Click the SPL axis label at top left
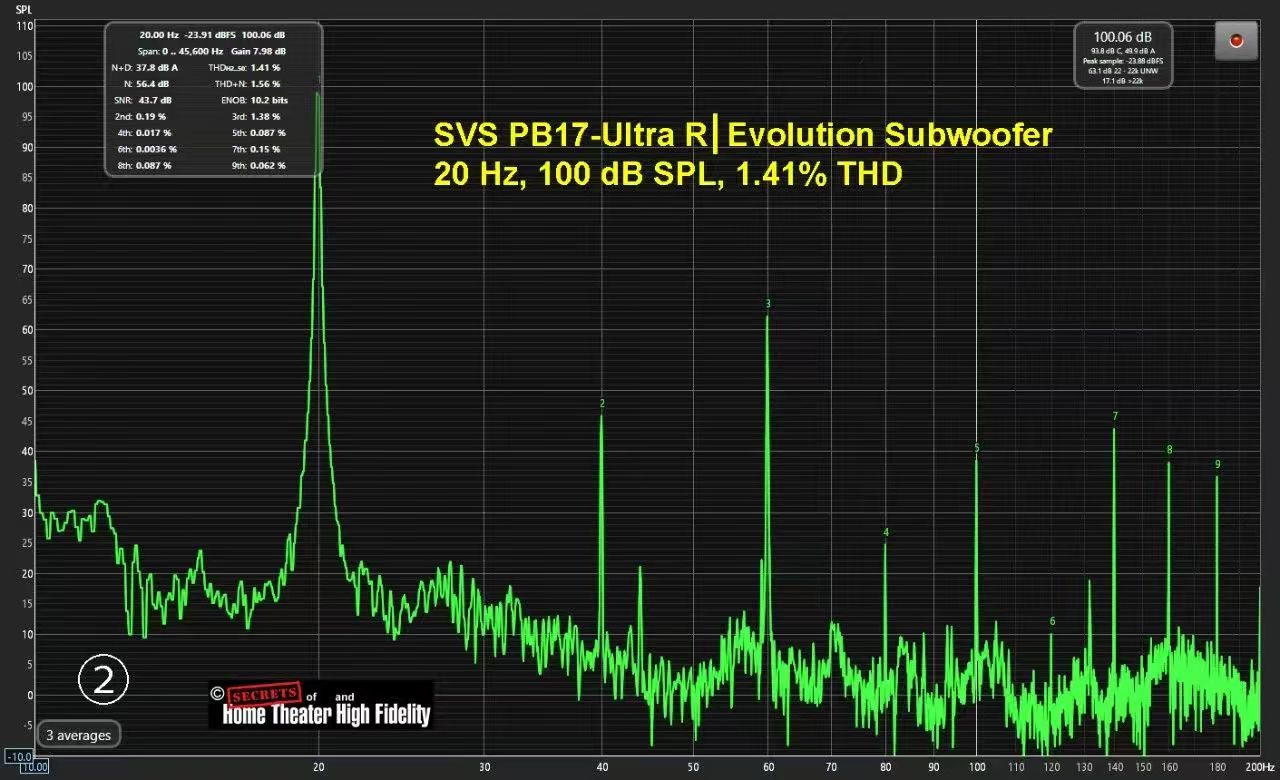 coord(24,8)
